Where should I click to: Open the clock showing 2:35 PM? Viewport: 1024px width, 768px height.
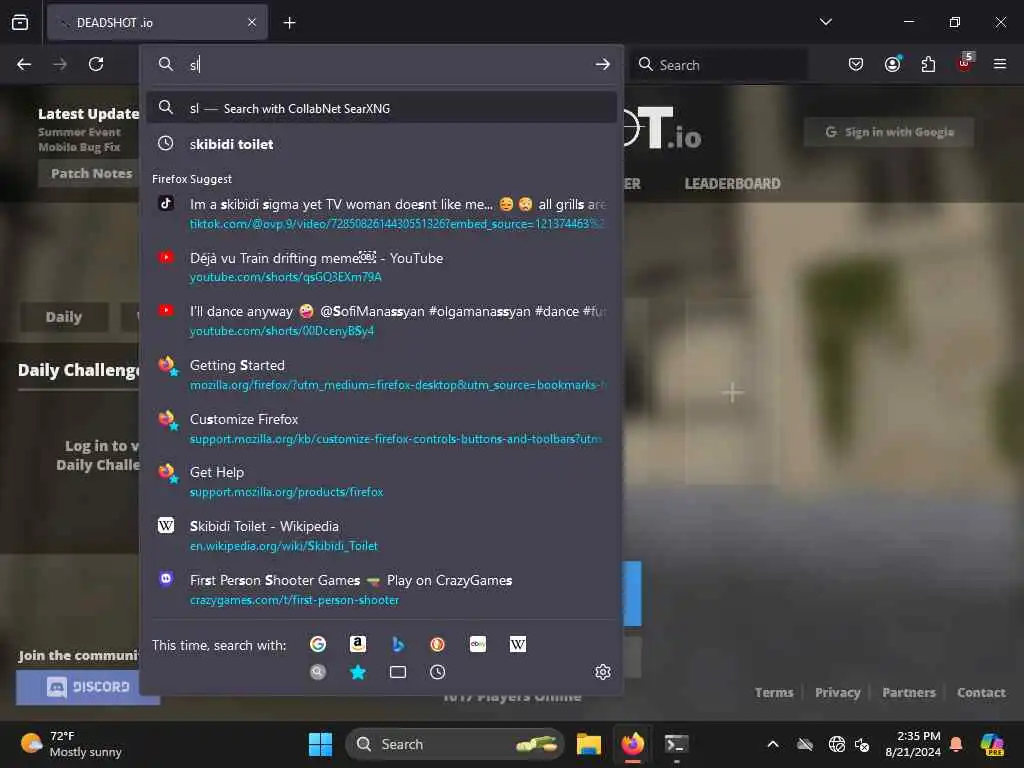click(913, 744)
